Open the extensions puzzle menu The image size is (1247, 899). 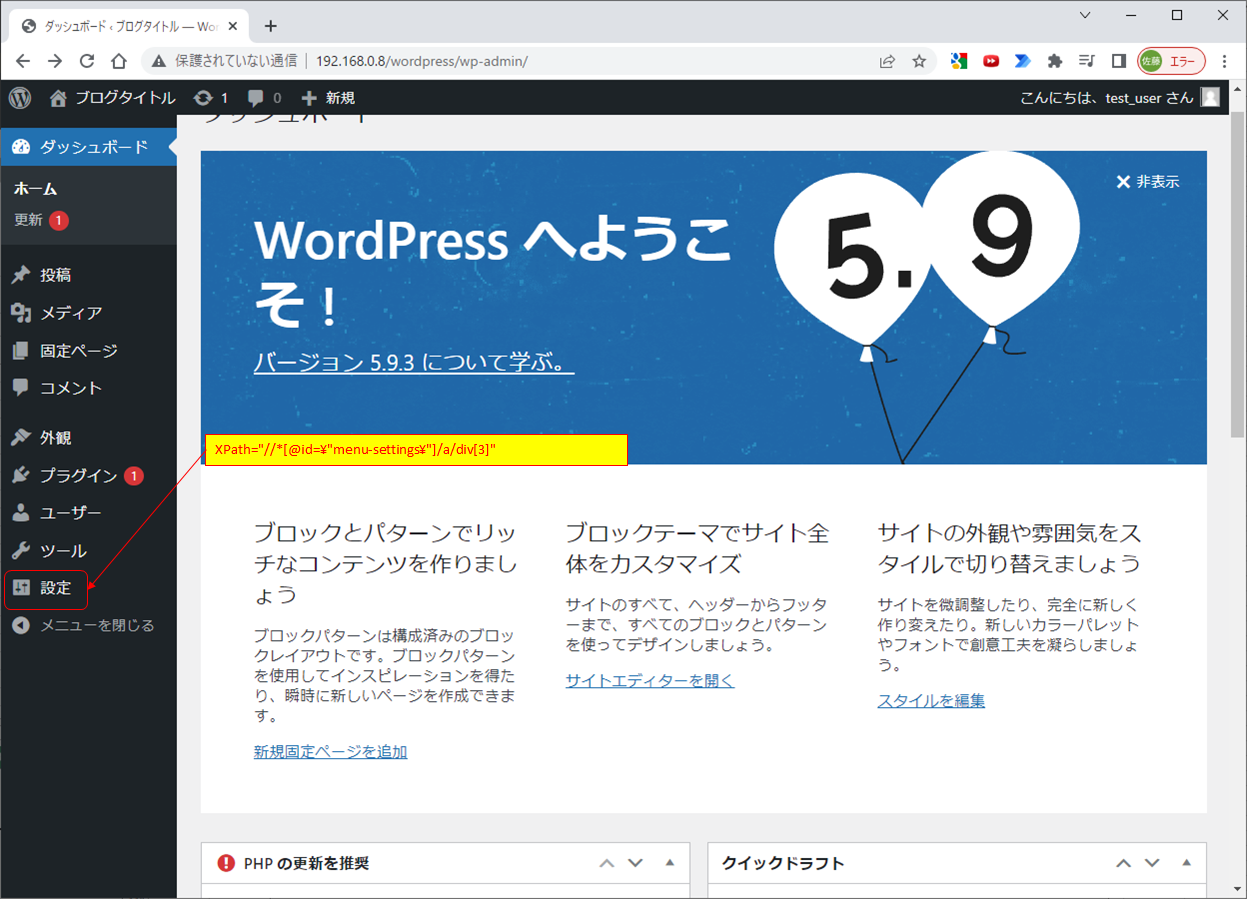pos(1054,61)
